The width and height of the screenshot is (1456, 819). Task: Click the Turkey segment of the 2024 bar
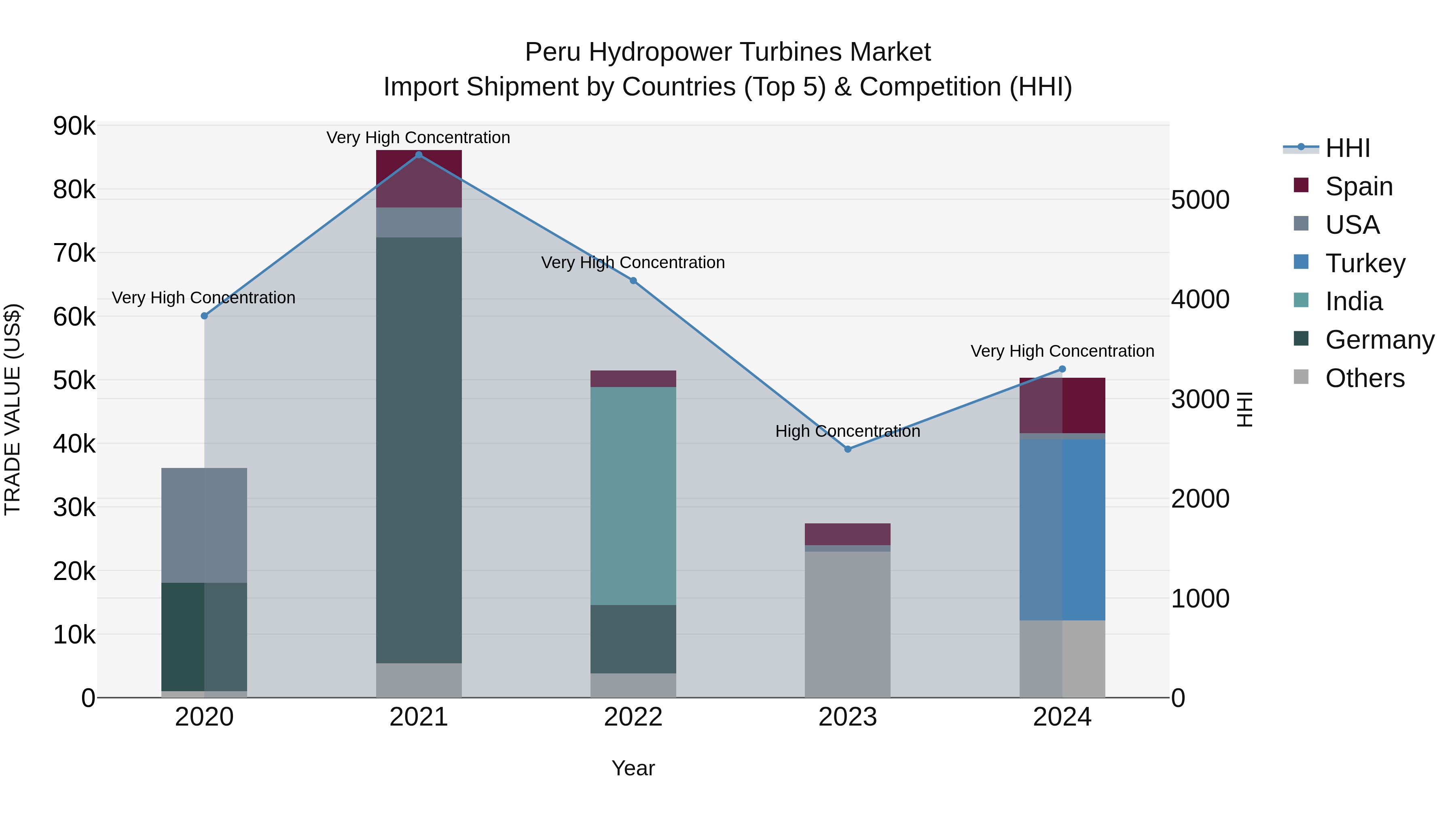(x=1062, y=530)
